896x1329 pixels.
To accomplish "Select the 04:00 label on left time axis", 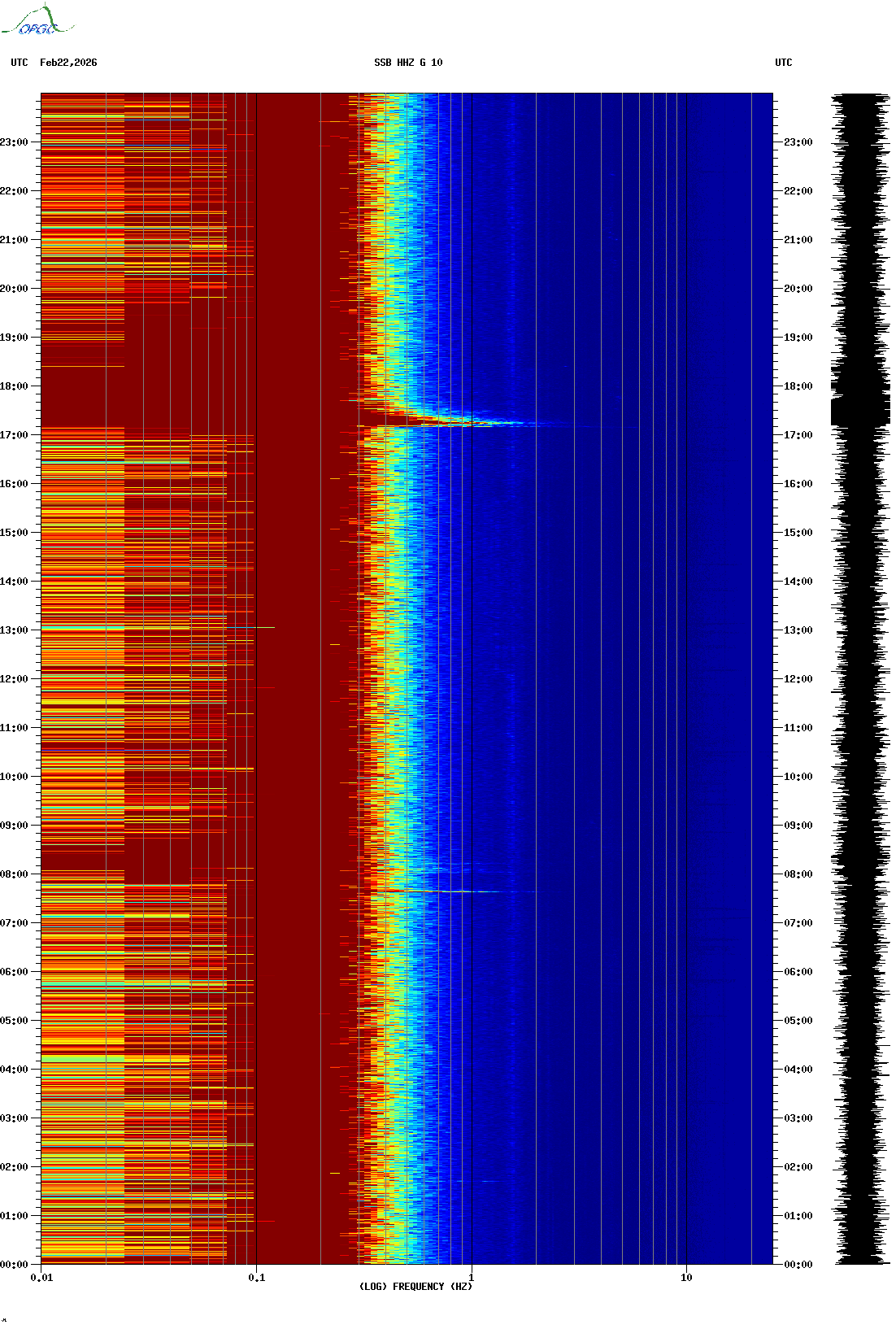I will tap(14, 1070).
